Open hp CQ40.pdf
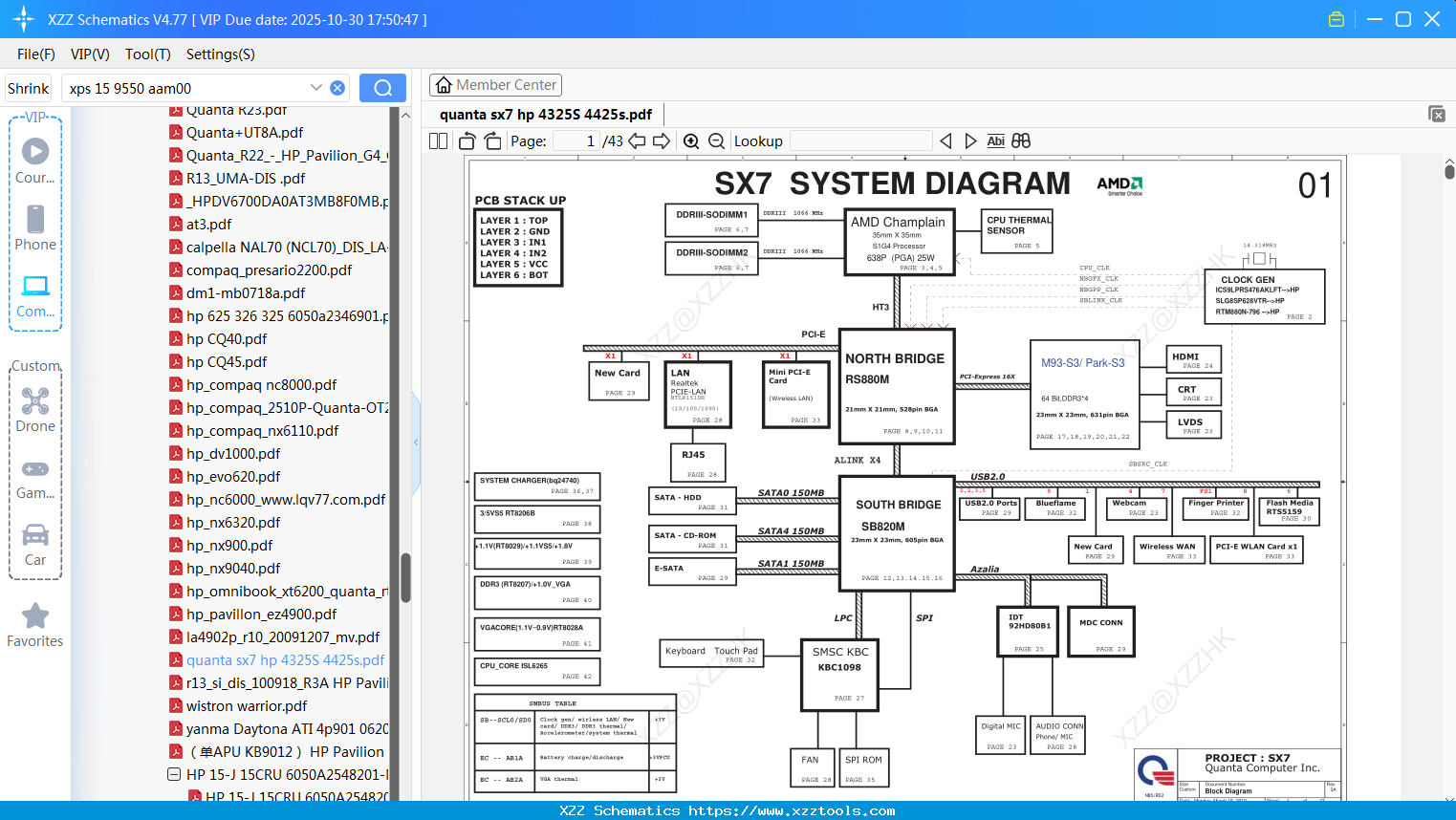 tap(227, 338)
